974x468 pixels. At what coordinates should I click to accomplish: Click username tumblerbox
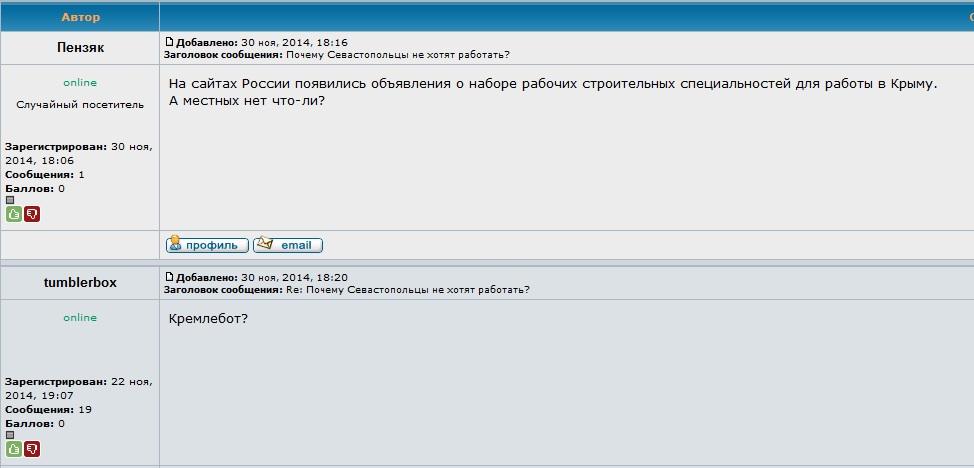tap(80, 283)
